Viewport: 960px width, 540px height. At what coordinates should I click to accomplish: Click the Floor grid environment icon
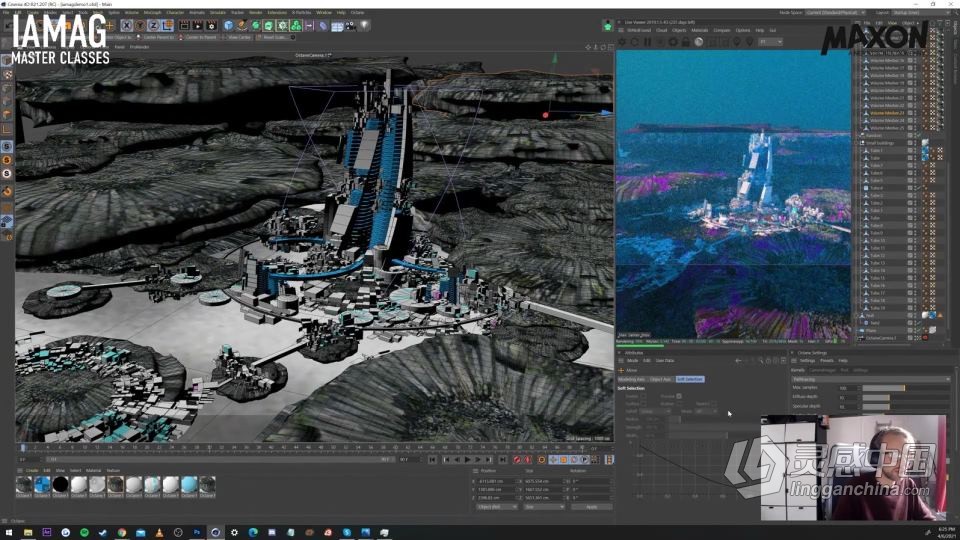point(337,26)
